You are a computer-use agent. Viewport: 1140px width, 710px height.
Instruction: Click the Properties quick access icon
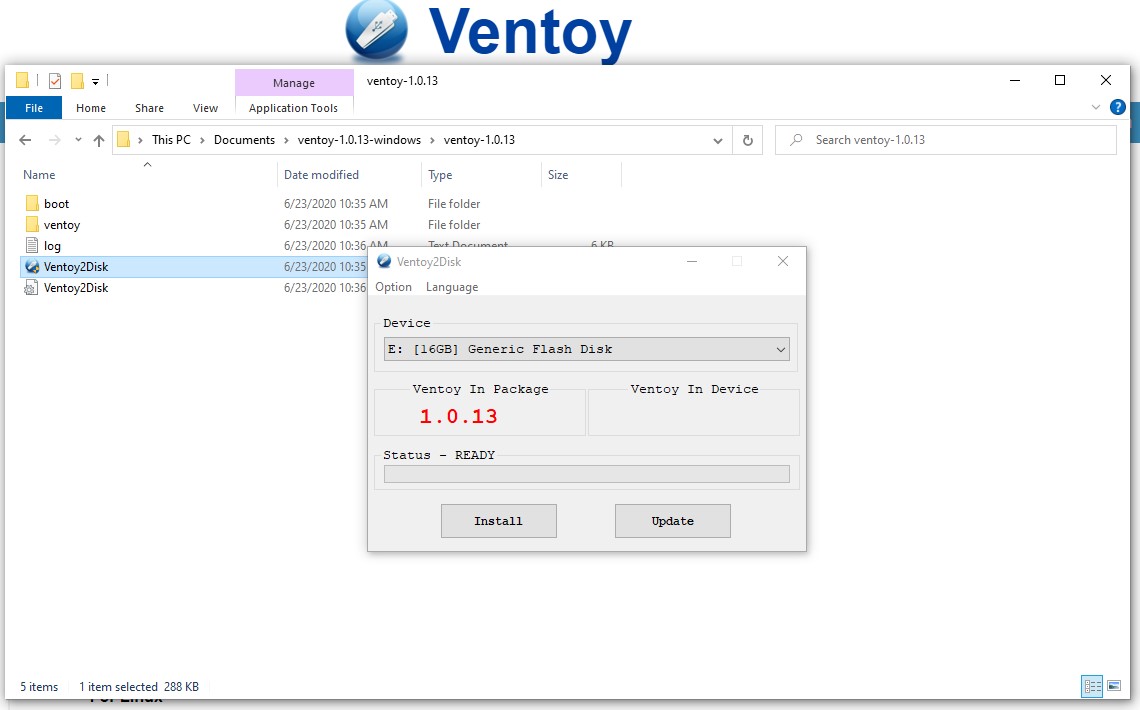[x=55, y=81]
